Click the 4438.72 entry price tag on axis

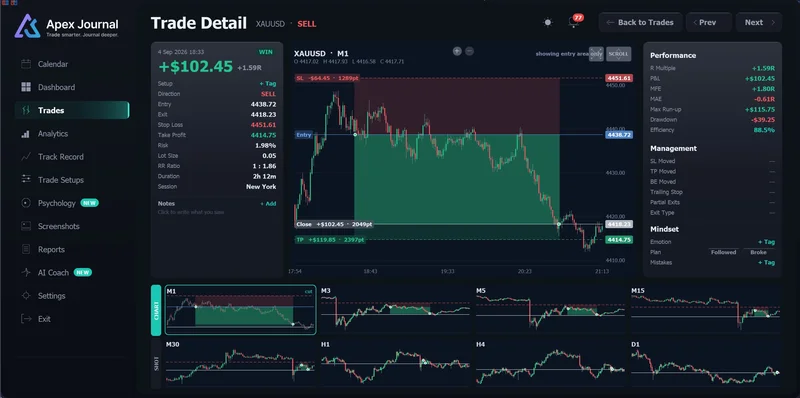619,135
